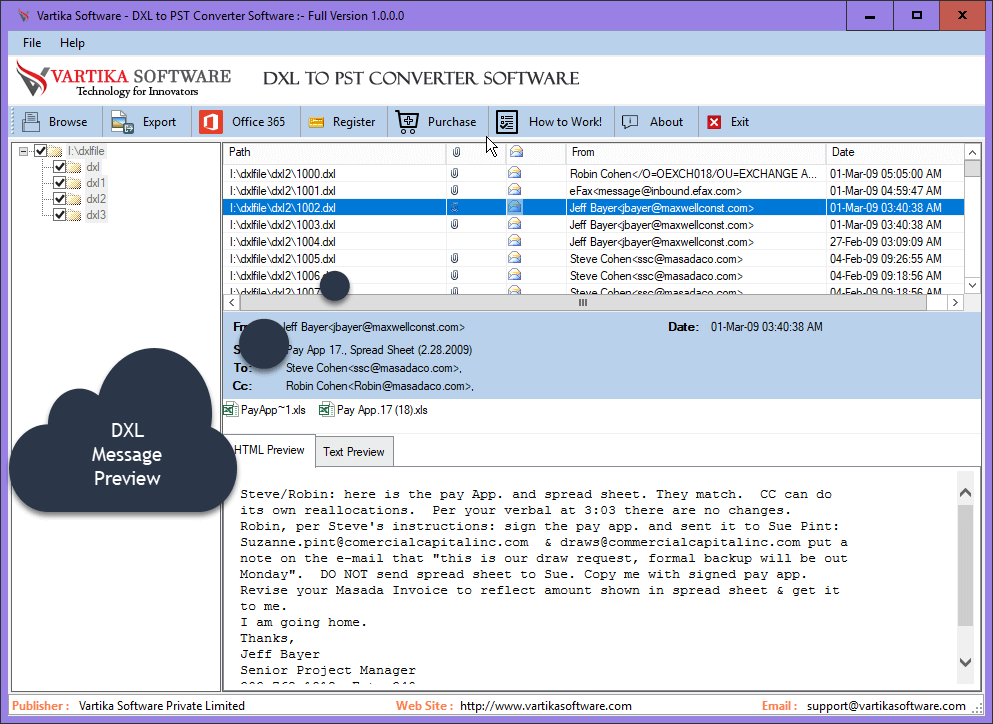Click the Register card icon
The image size is (993, 724).
click(x=316, y=122)
